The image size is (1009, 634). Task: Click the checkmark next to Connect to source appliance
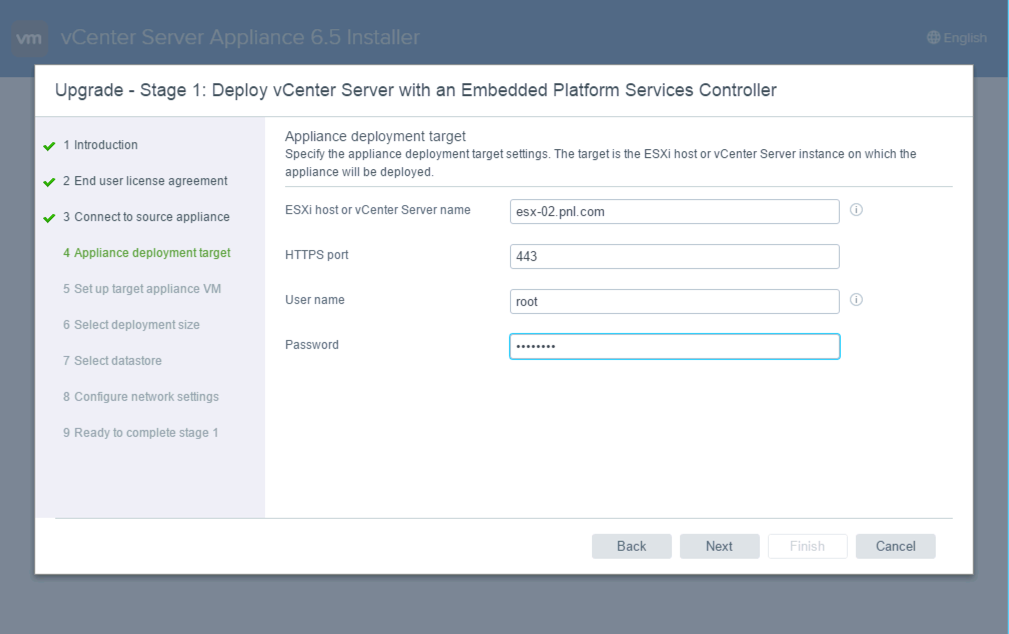pyautogui.click(x=49, y=218)
